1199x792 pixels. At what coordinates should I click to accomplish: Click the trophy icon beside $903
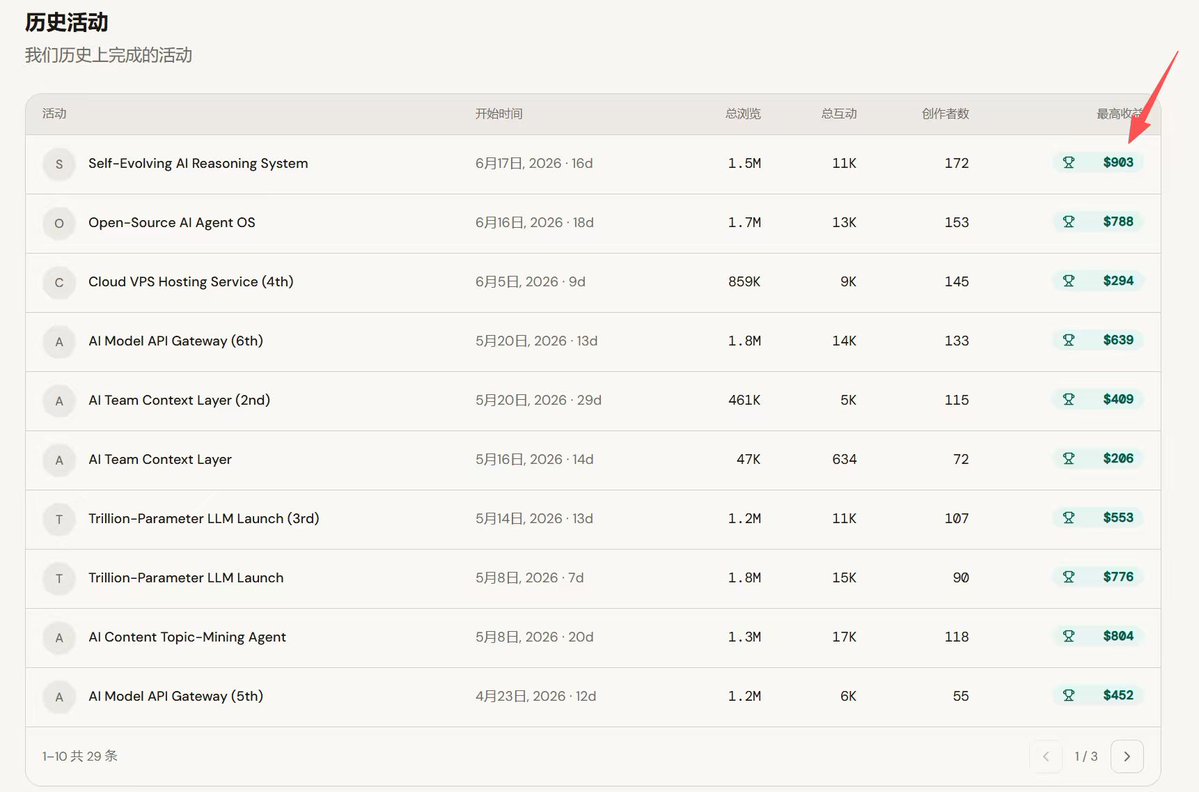click(x=1068, y=162)
